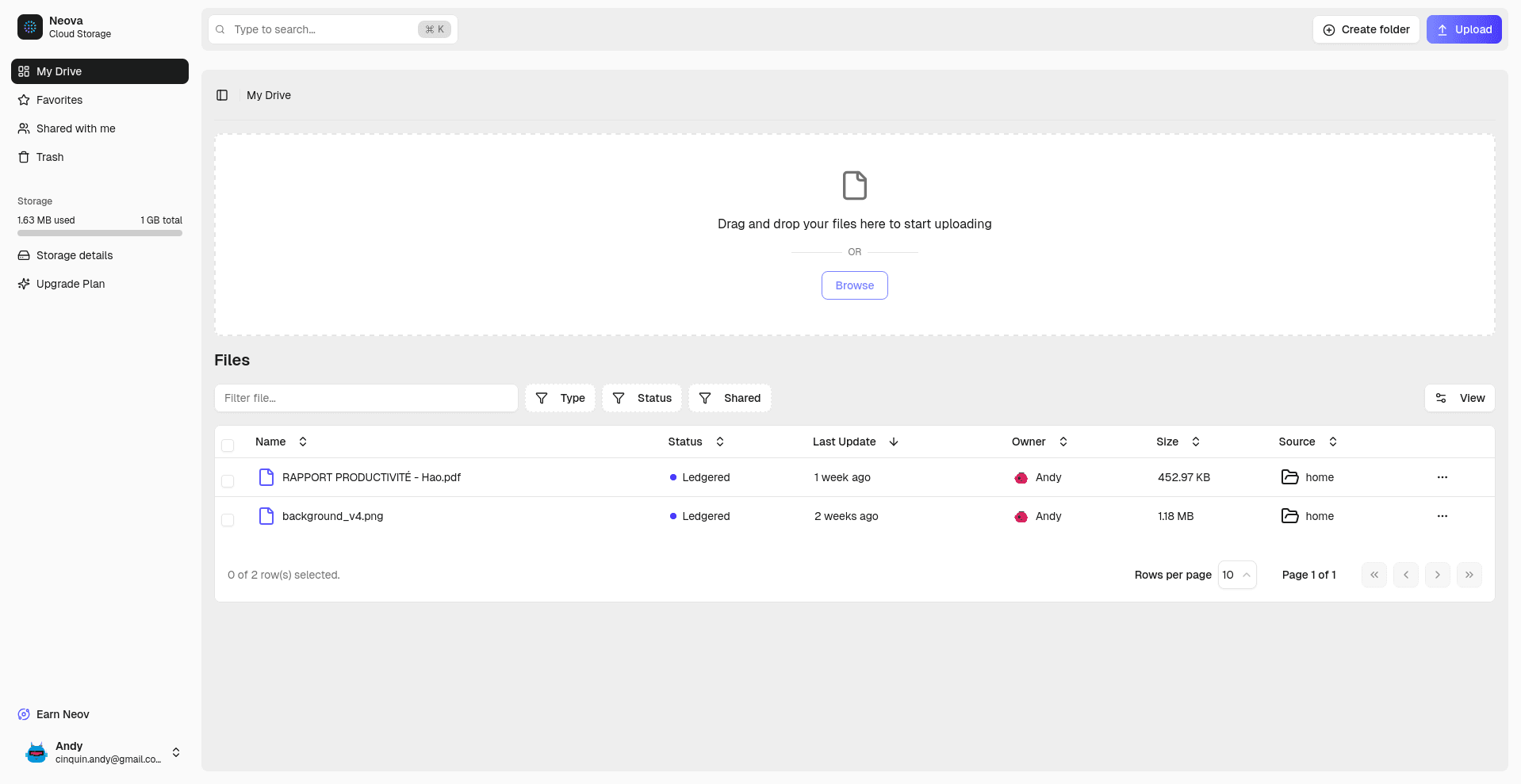Jump to last page arrow

(x=1469, y=575)
